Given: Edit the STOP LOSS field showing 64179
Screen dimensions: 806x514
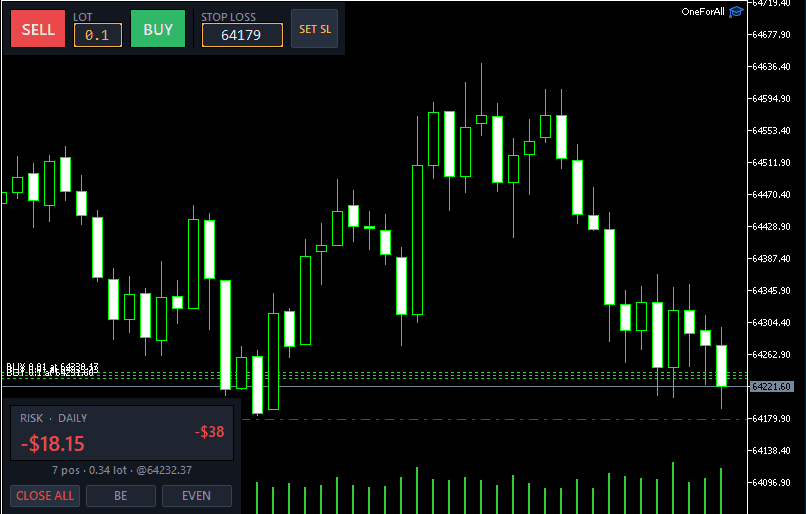Looking at the screenshot, I should [242, 35].
